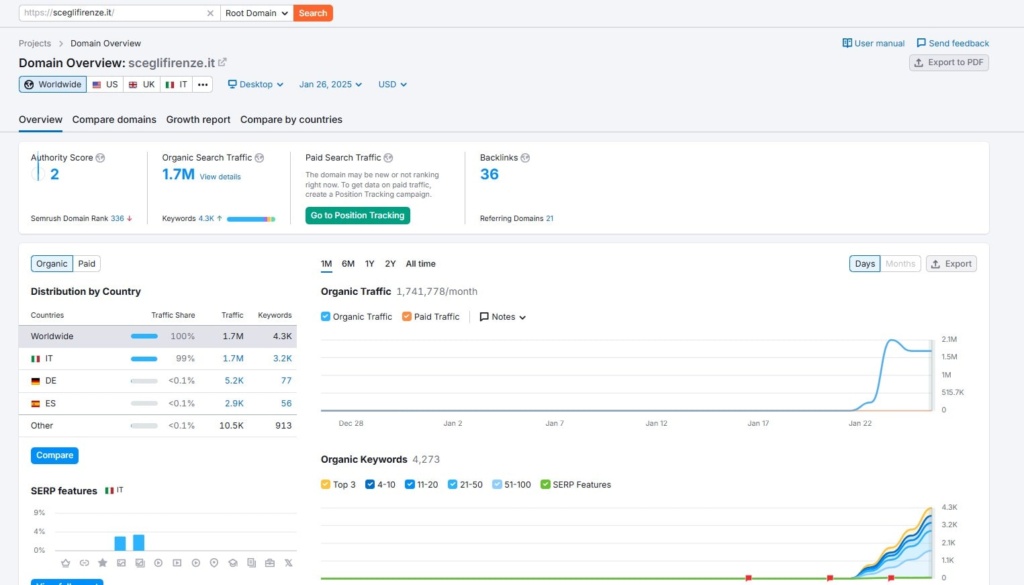Open the Compare by countries tab
1024x585 pixels.
(291, 119)
